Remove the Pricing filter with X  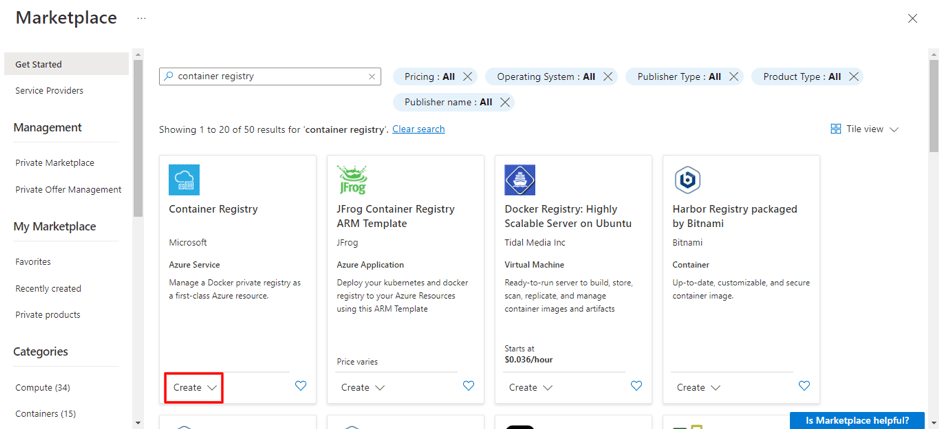tap(468, 77)
